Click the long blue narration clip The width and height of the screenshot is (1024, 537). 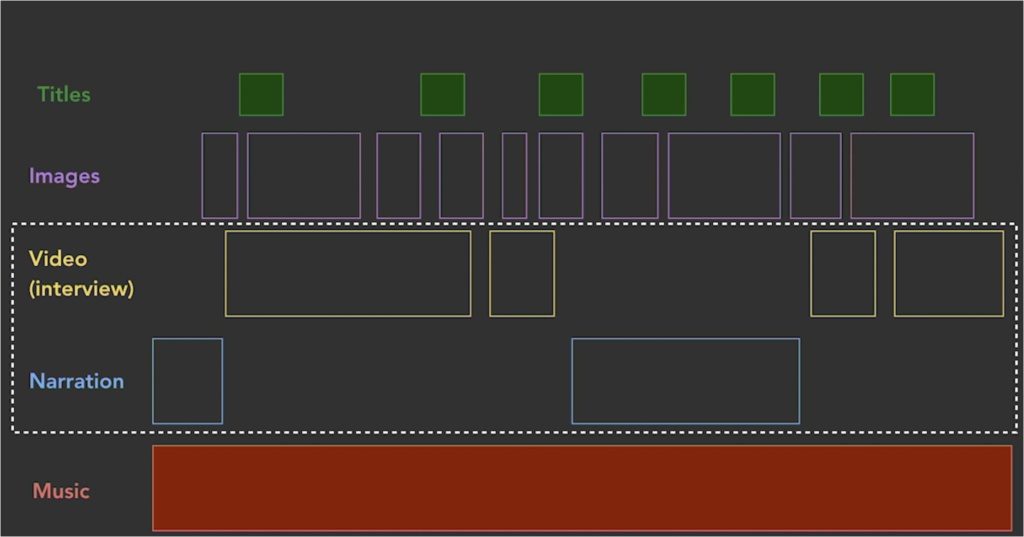[685, 381]
